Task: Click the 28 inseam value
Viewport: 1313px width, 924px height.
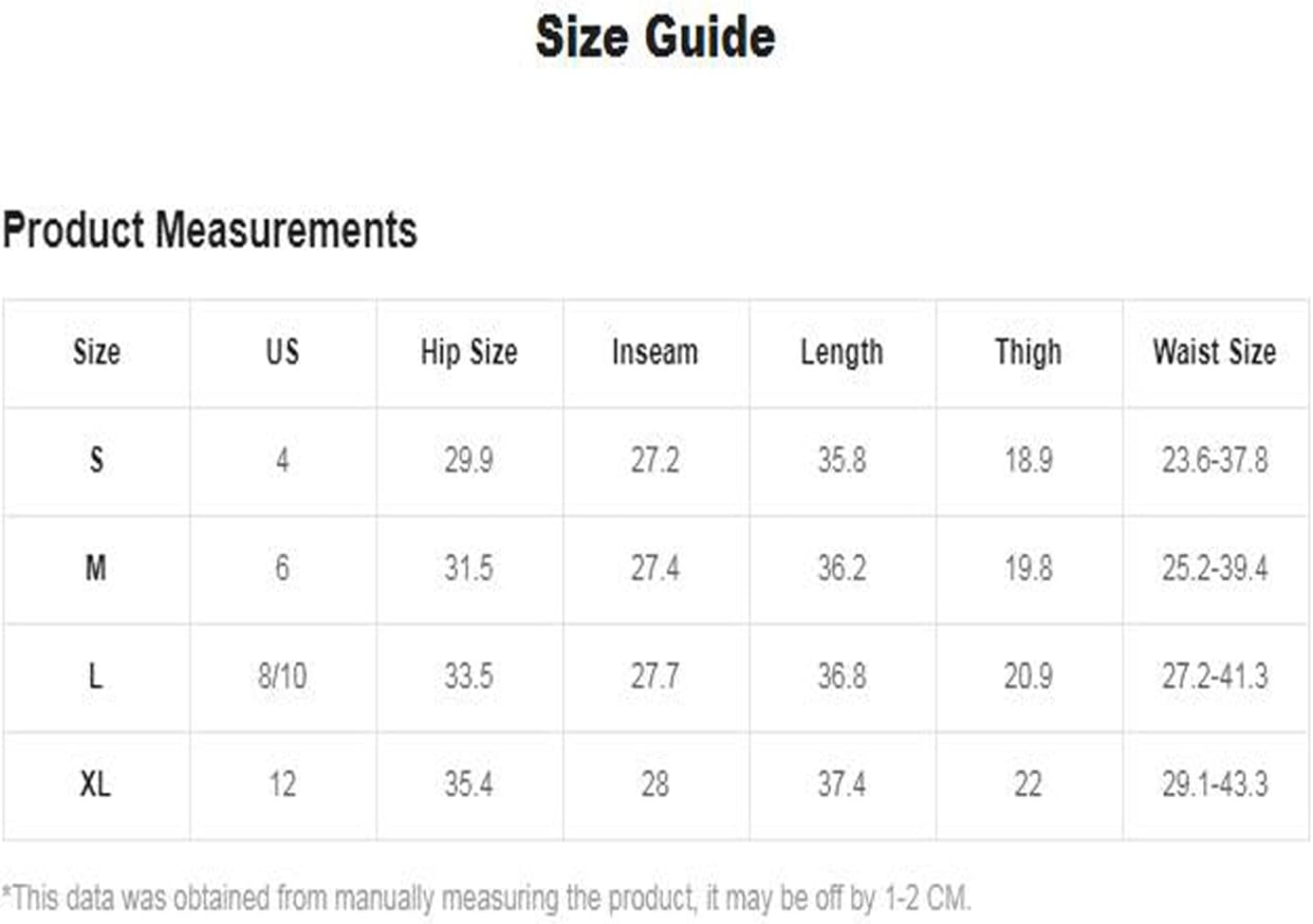Action: coord(655,785)
